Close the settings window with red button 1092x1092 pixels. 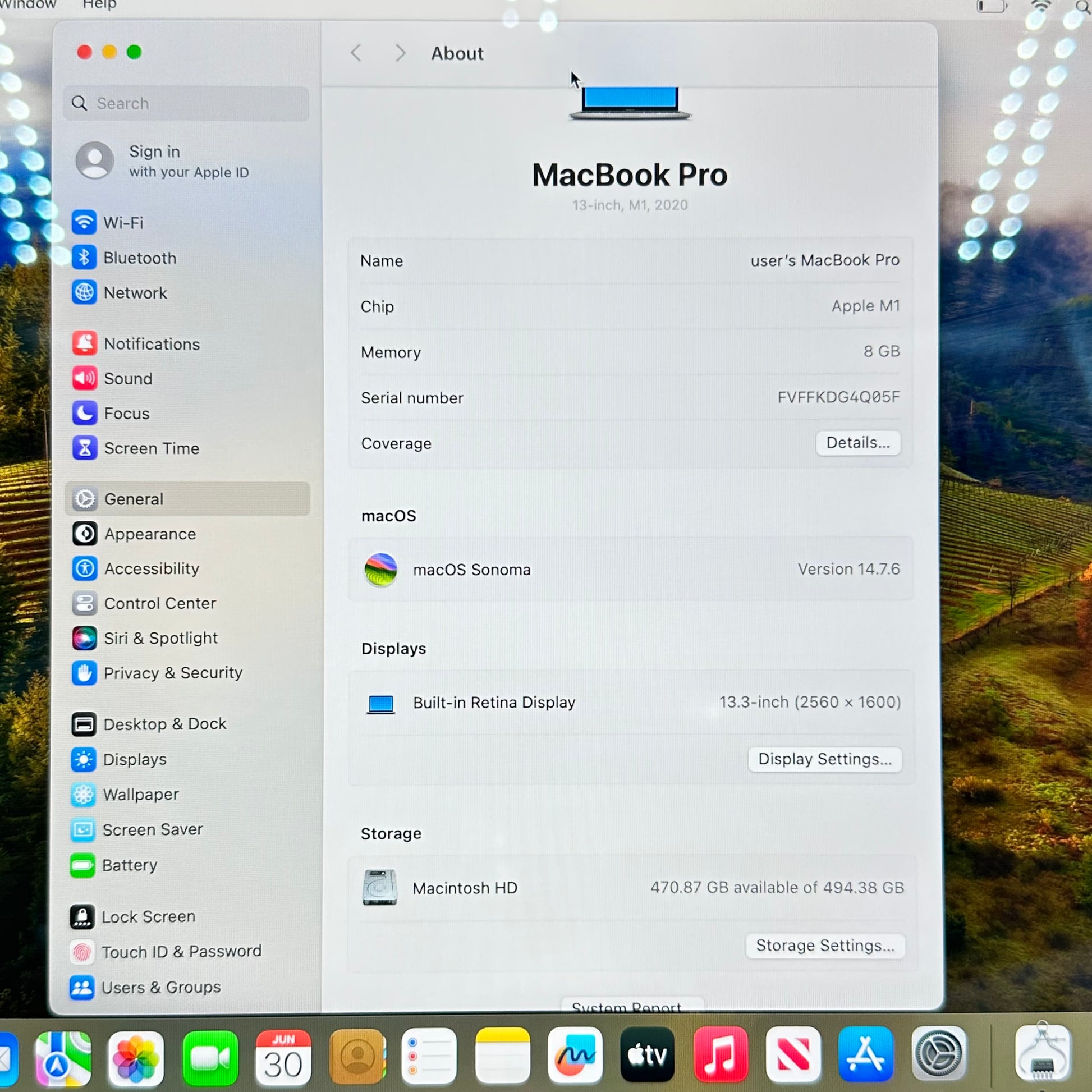point(85,53)
